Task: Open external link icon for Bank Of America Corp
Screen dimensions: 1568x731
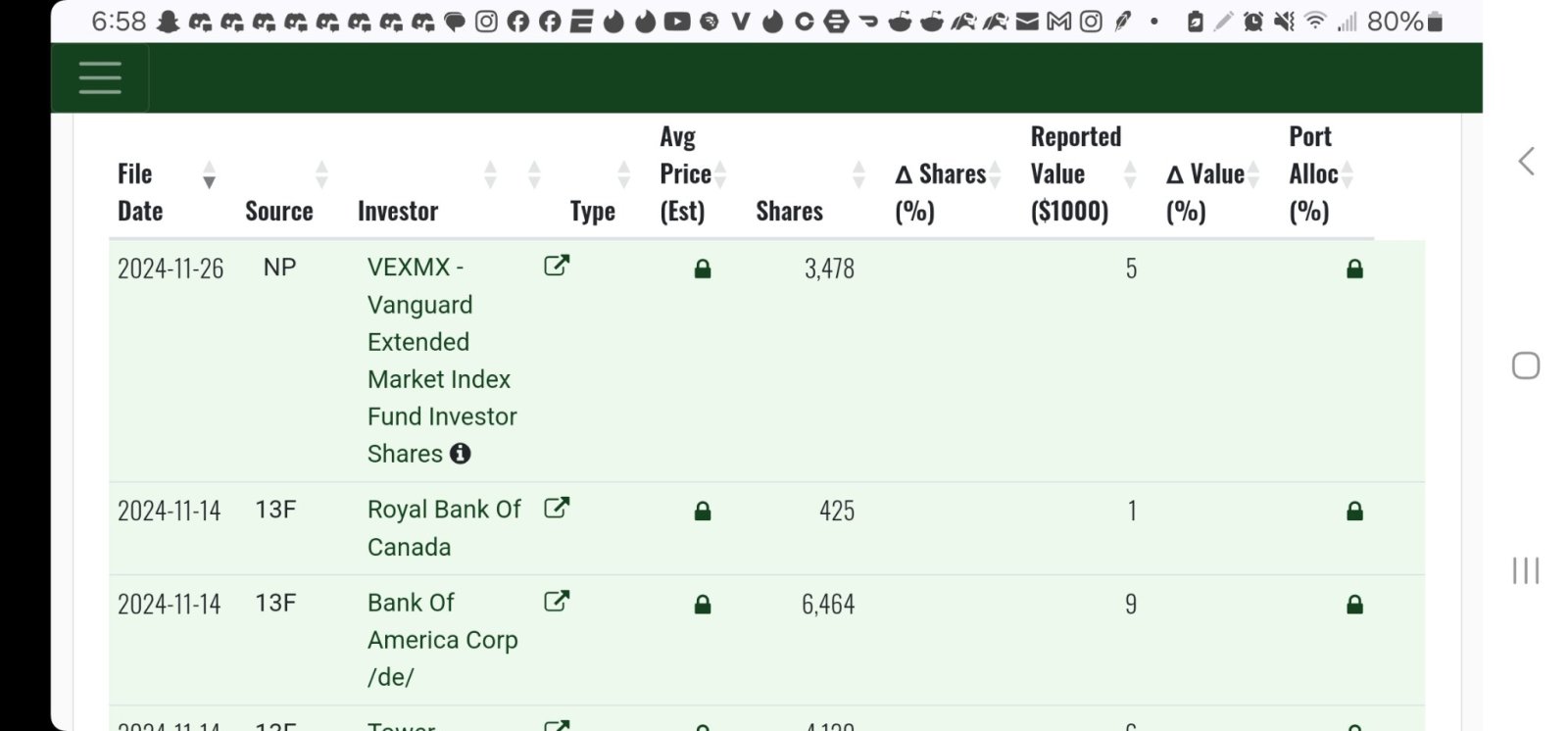Action: pyautogui.click(x=557, y=601)
